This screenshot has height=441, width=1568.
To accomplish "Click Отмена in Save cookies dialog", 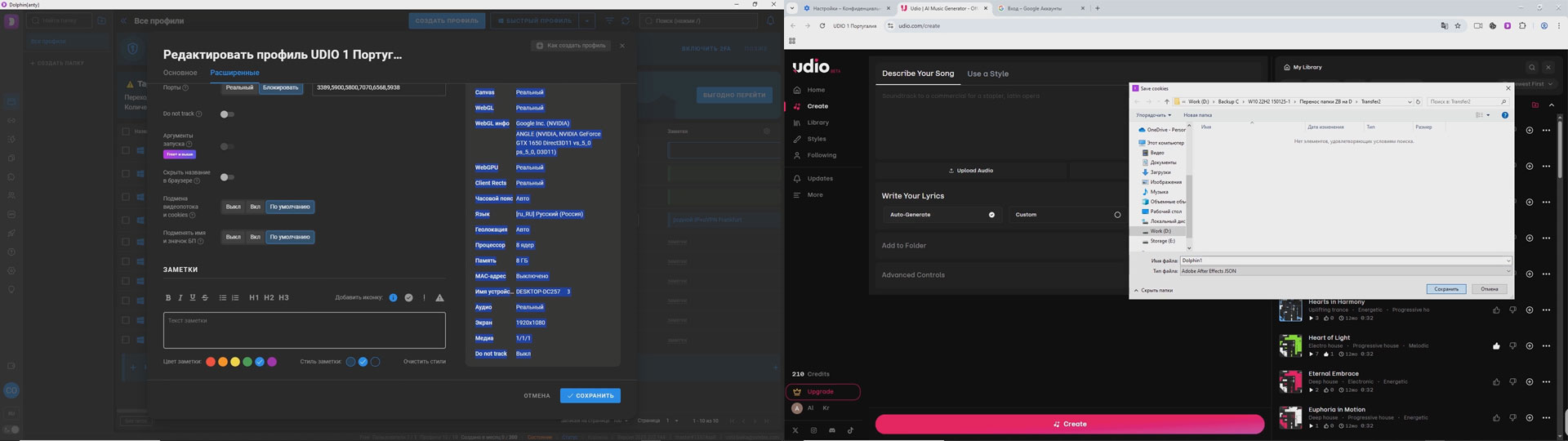I will (1490, 289).
